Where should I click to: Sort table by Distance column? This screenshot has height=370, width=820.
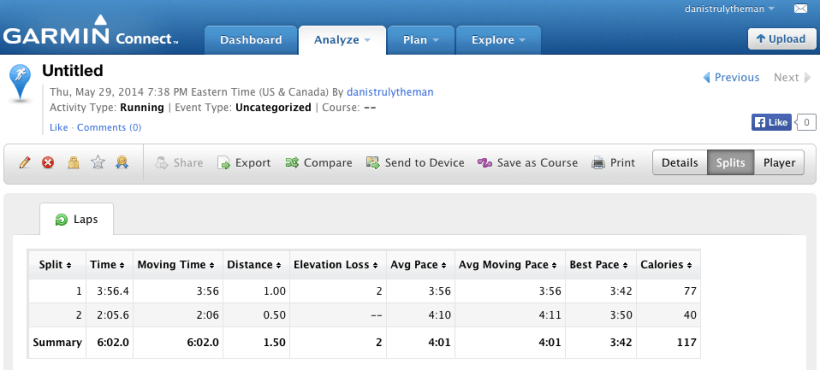click(256, 265)
